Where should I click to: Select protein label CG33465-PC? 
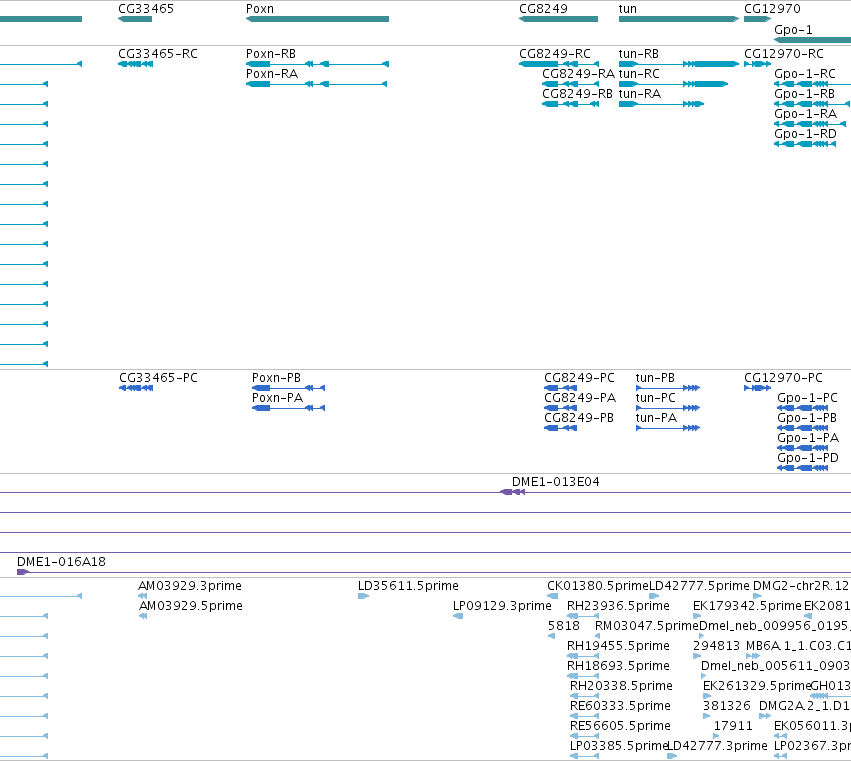[158, 378]
